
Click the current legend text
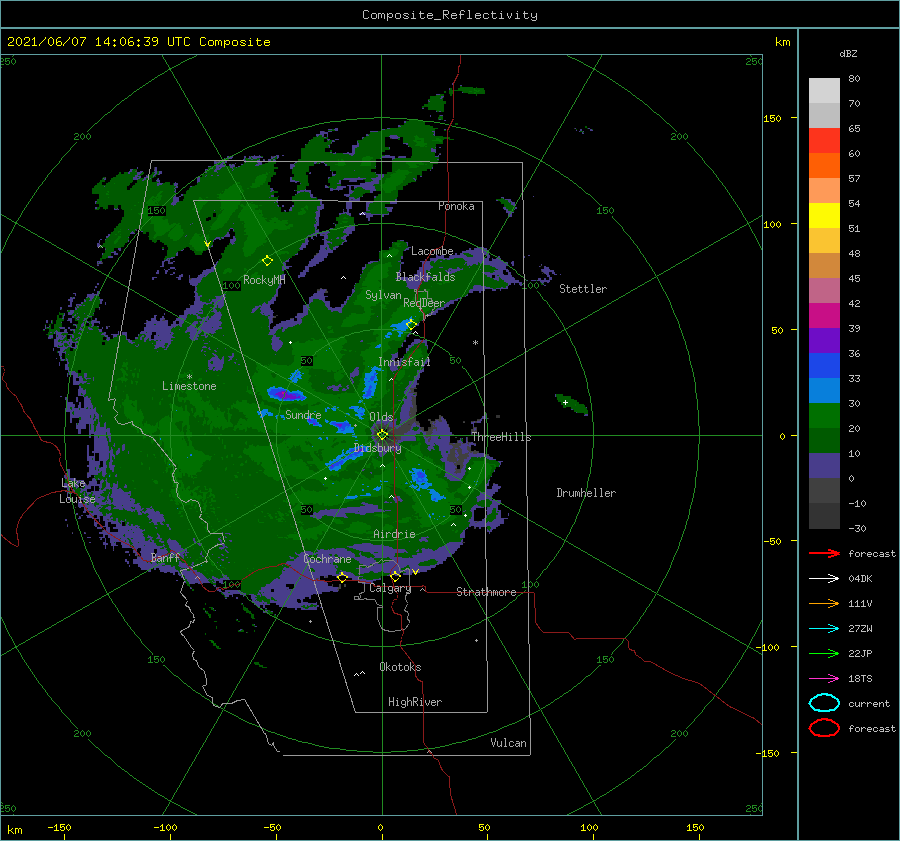[869, 703]
